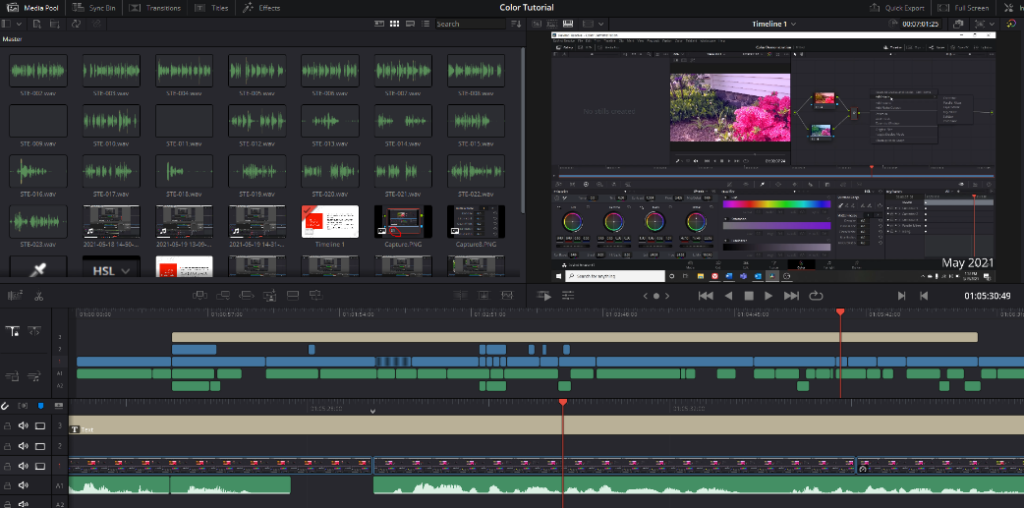Mute track 1 audio

[24, 466]
